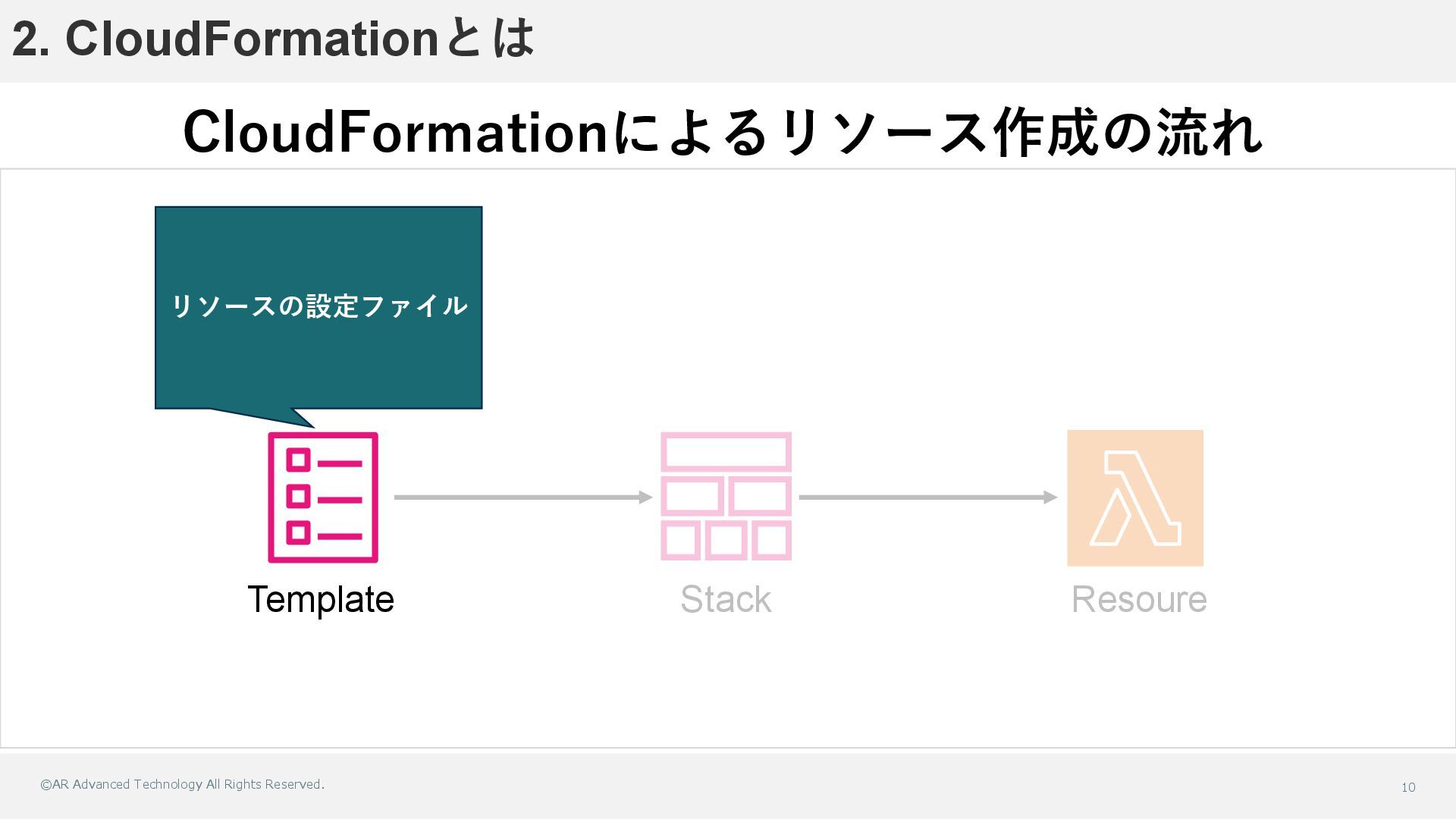Click the top wide brick of Stack icon
Screen dimensions: 1456x819
point(726,451)
